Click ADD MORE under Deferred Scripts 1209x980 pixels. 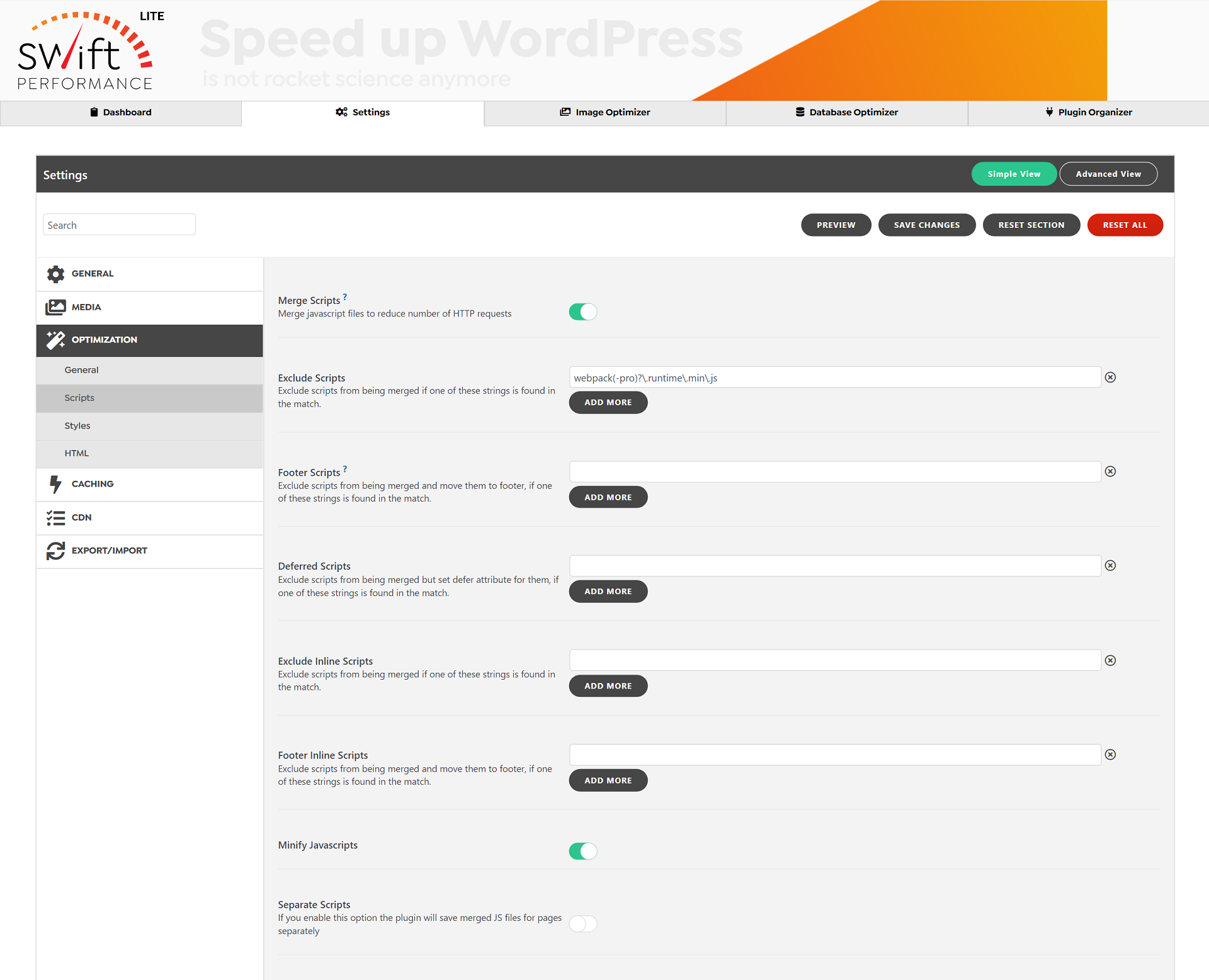pyautogui.click(x=607, y=591)
